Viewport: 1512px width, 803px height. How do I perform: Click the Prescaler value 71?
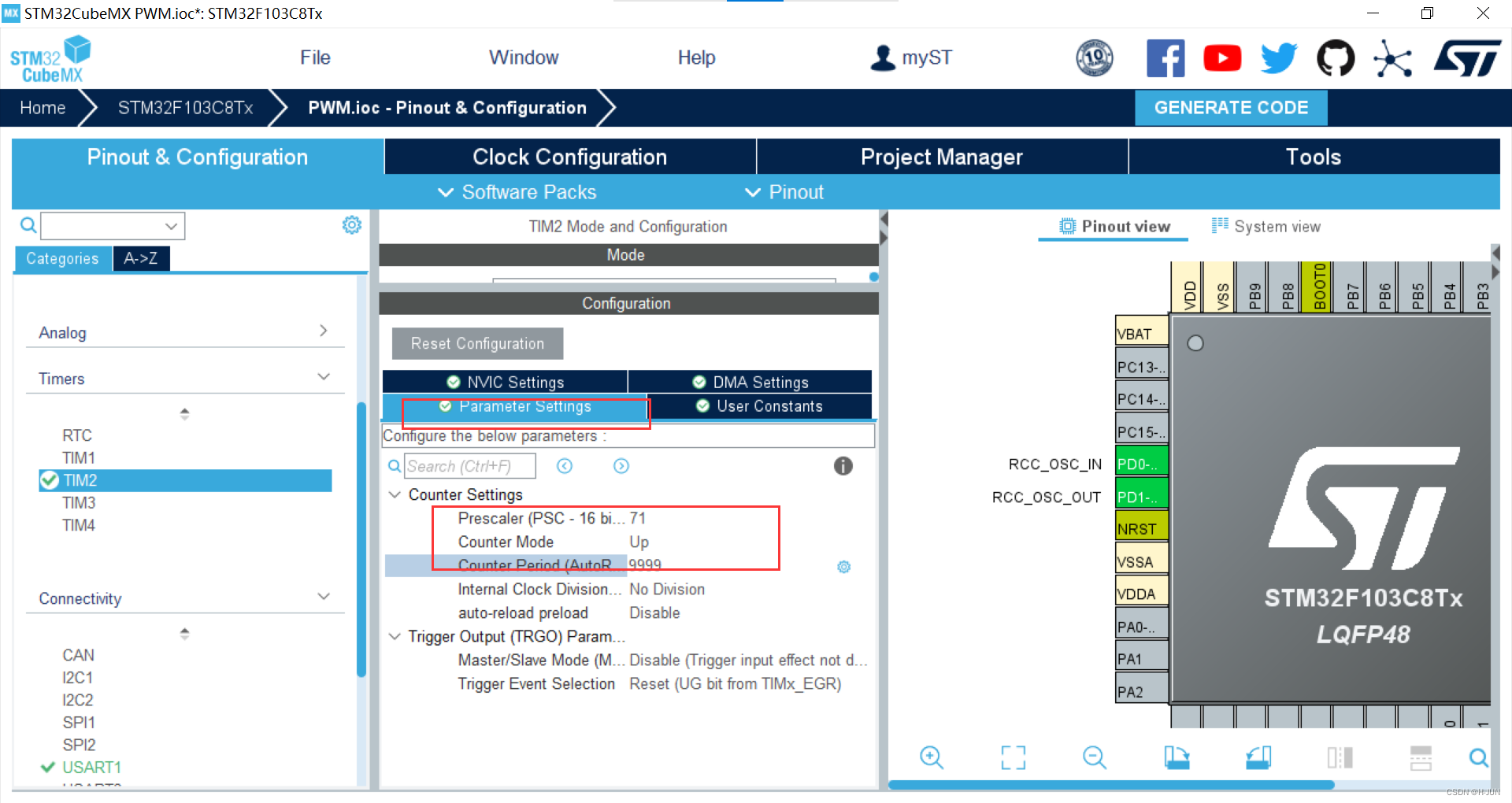[x=638, y=518]
